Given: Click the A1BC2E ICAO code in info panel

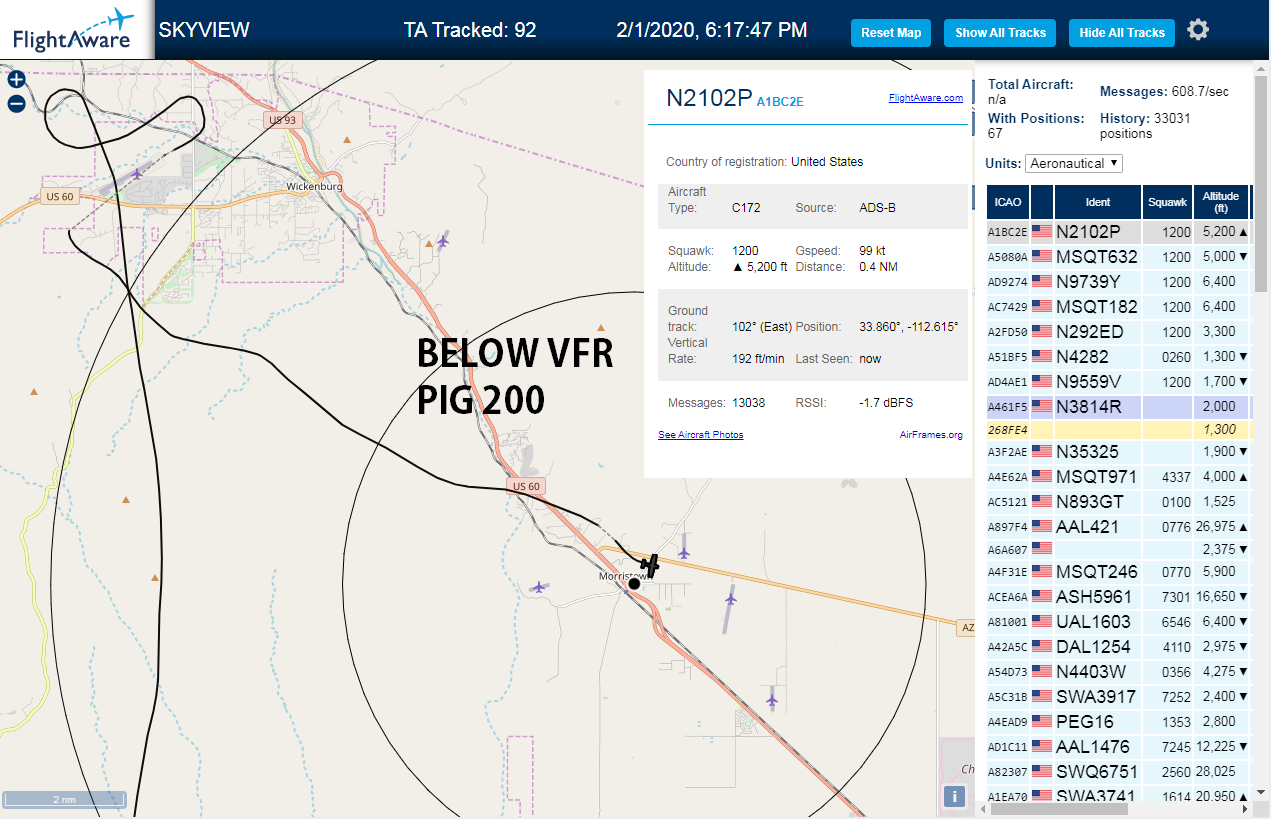Looking at the screenshot, I should click(x=780, y=101).
